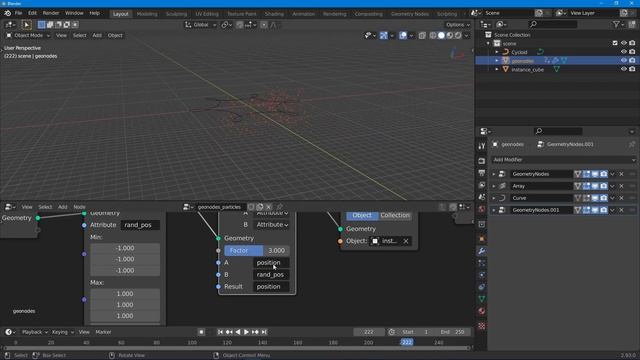Switch to Geometry Nodes workspace tab
The width and height of the screenshot is (640, 360).
(409, 14)
